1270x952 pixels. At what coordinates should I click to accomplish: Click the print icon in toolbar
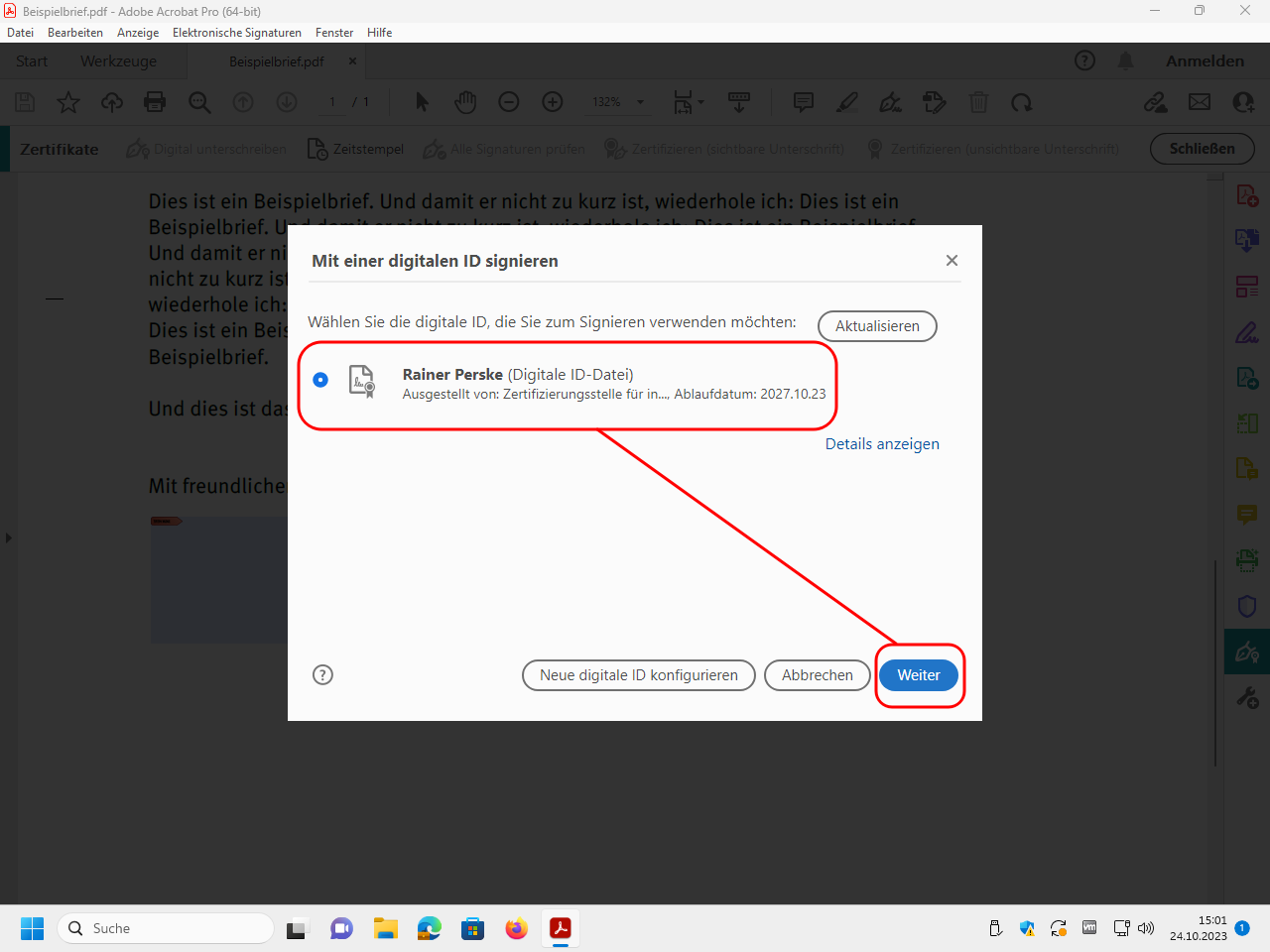[155, 102]
